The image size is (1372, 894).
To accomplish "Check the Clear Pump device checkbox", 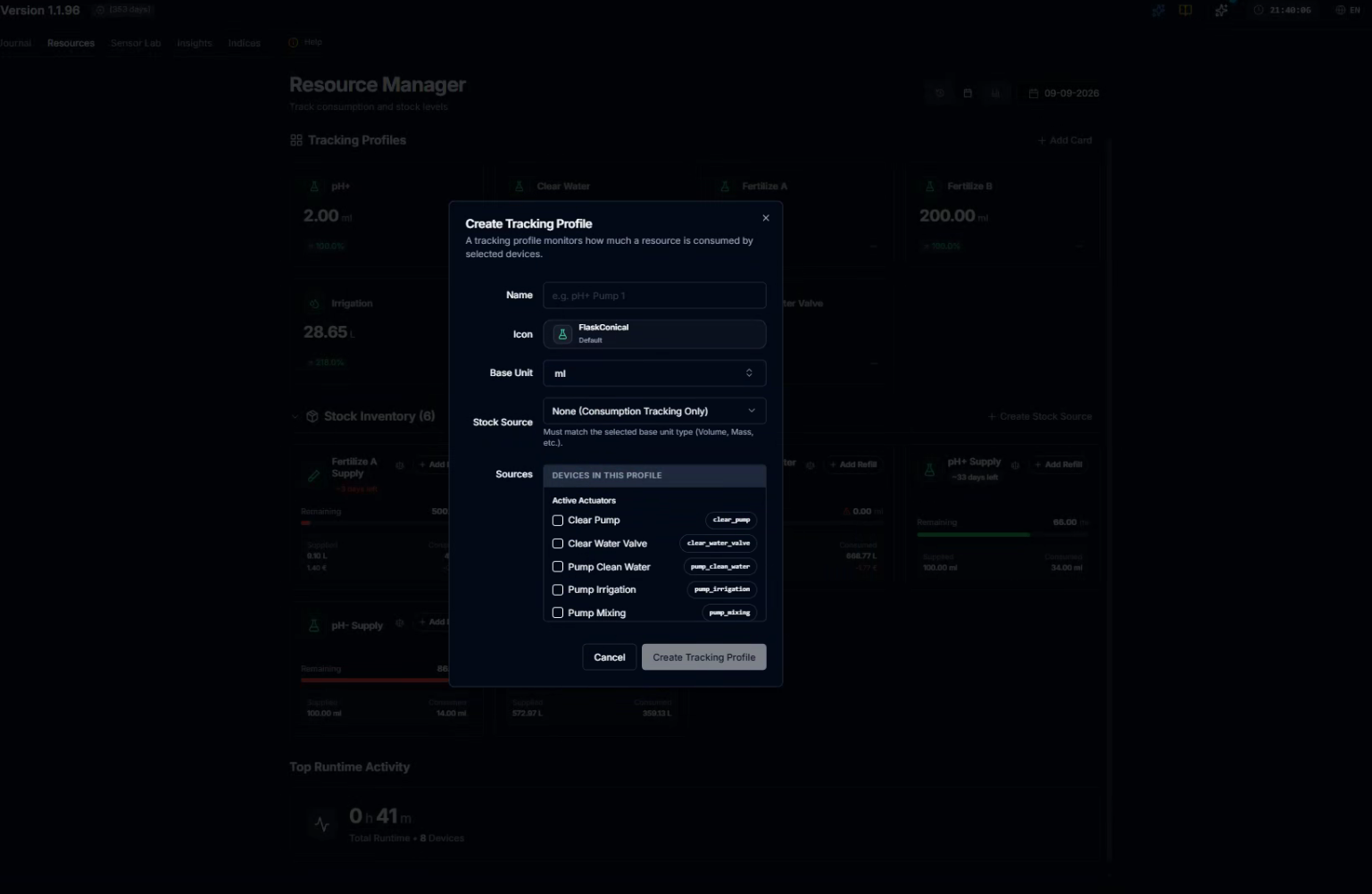I will (x=558, y=521).
